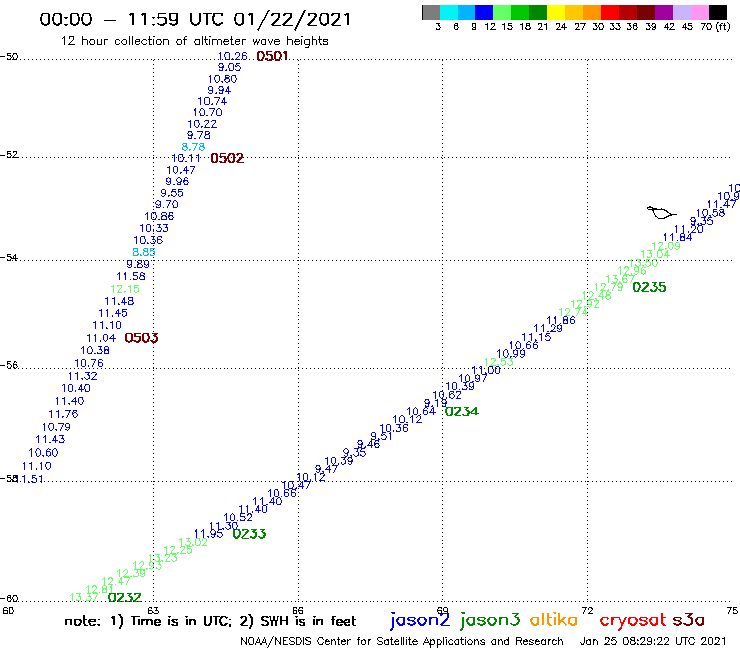Click the black swatch ending the legend
The height and width of the screenshot is (650, 740).
click(x=718, y=12)
